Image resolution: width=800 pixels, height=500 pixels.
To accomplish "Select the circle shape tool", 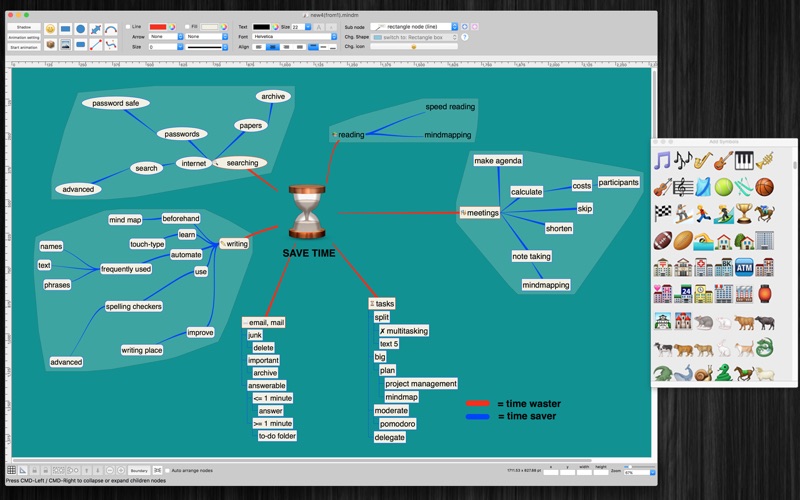I will (x=81, y=29).
